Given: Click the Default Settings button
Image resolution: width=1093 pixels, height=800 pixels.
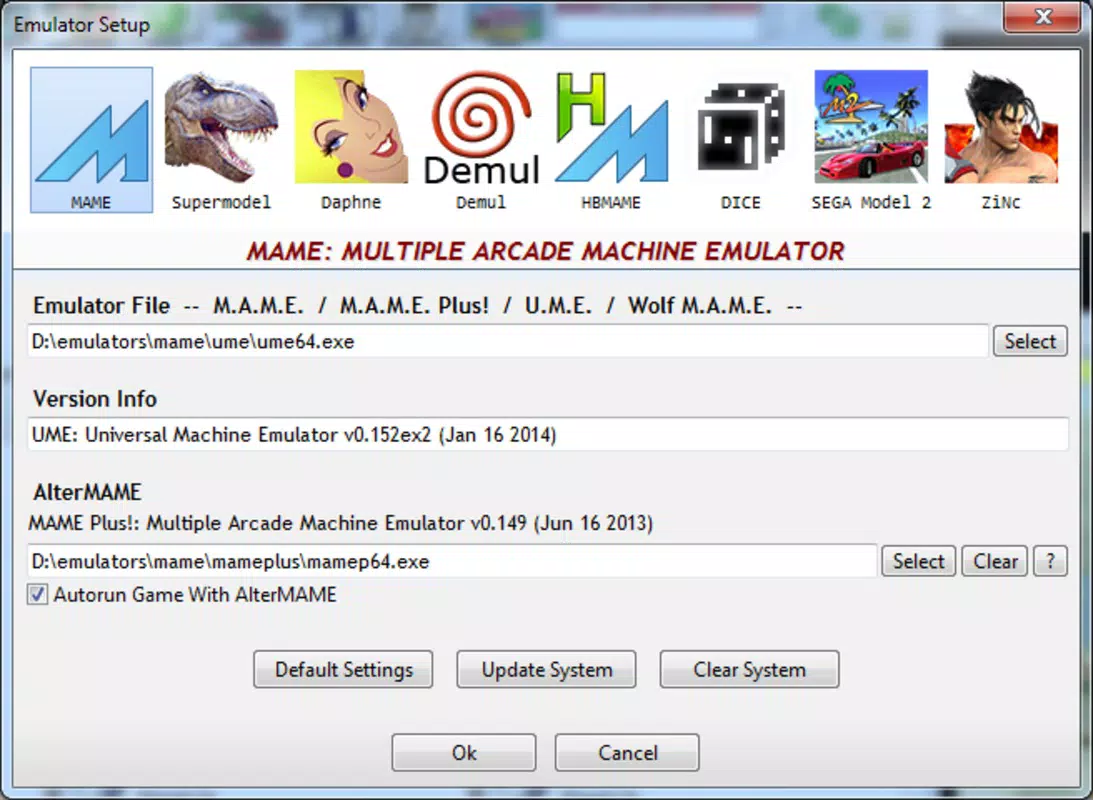Looking at the screenshot, I should click(x=343, y=670).
